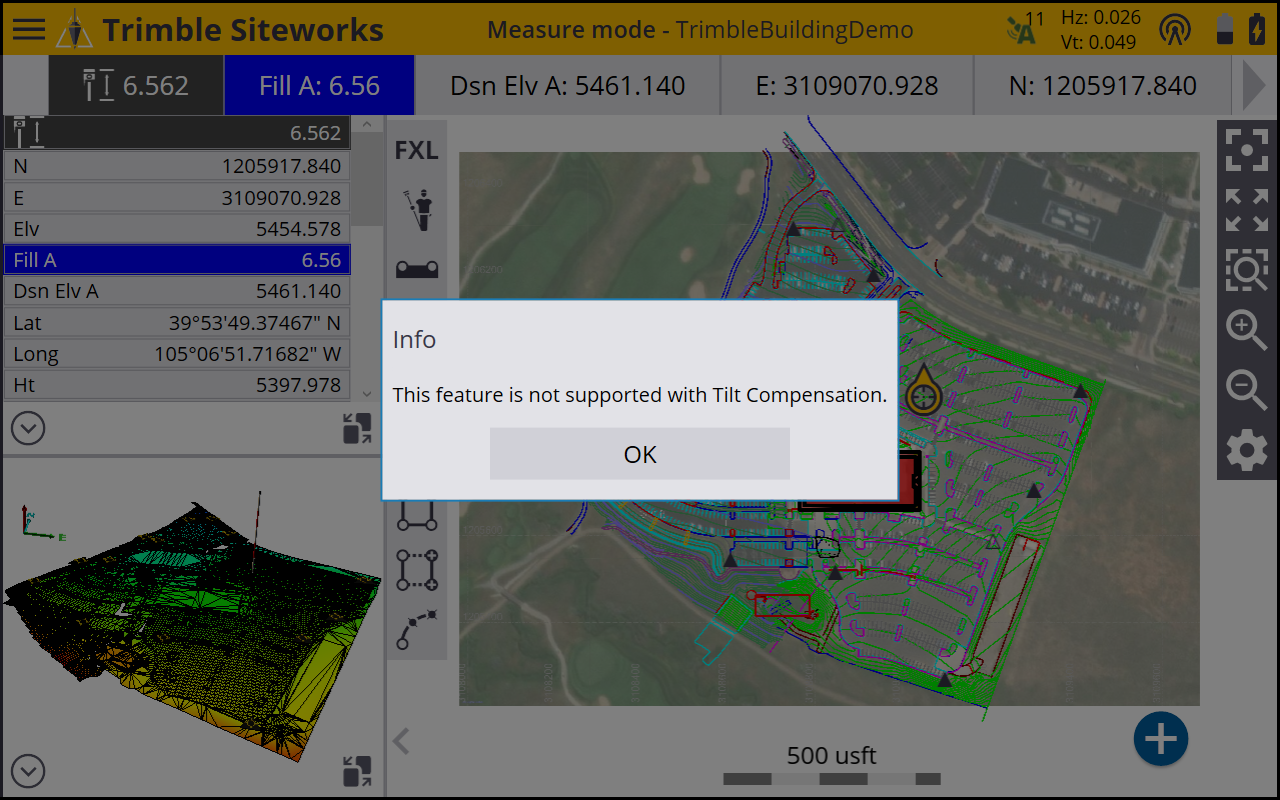Collapse the side panel with left chevron
Screen dimensions: 1280x800
click(x=401, y=741)
